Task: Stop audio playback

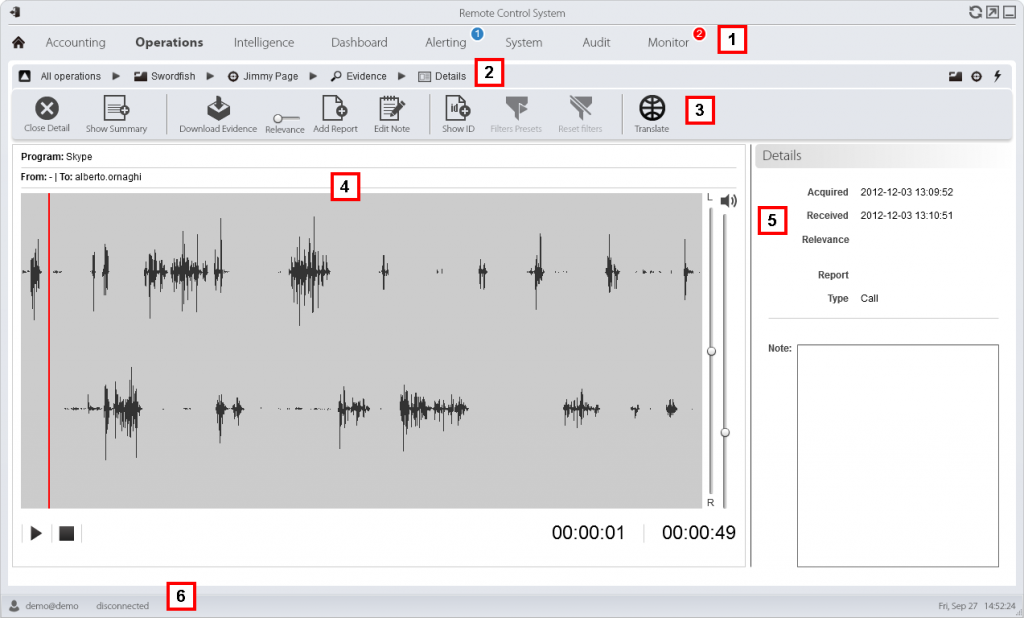Action: [66, 534]
